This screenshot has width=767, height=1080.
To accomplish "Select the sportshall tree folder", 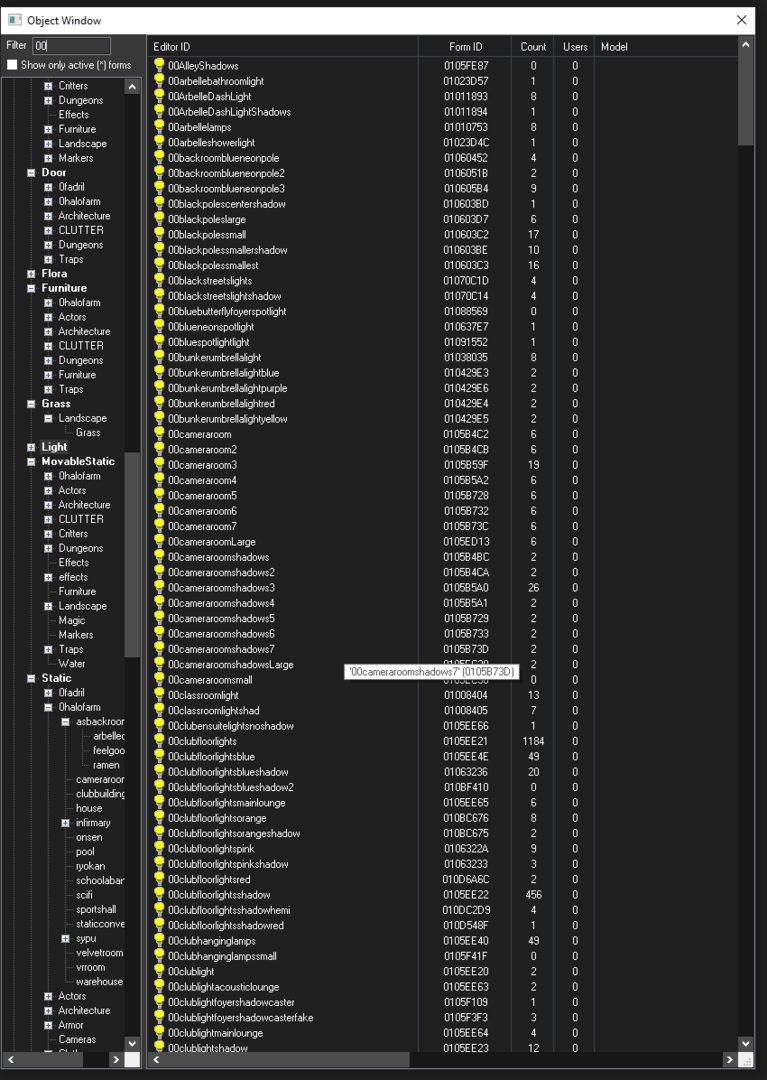I will point(96,909).
